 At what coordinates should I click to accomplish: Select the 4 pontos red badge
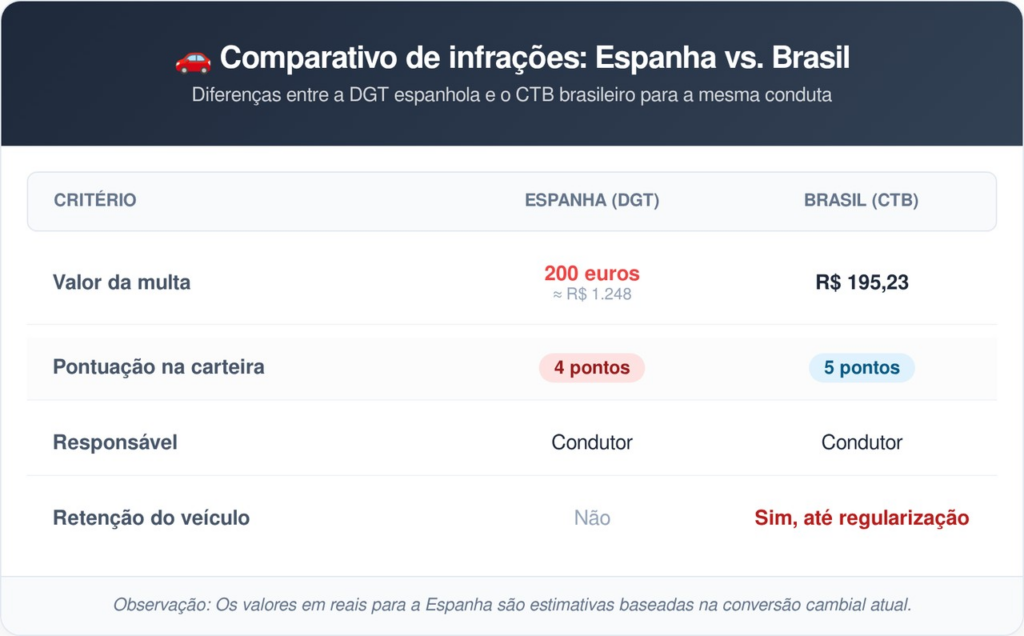point(592,368)
